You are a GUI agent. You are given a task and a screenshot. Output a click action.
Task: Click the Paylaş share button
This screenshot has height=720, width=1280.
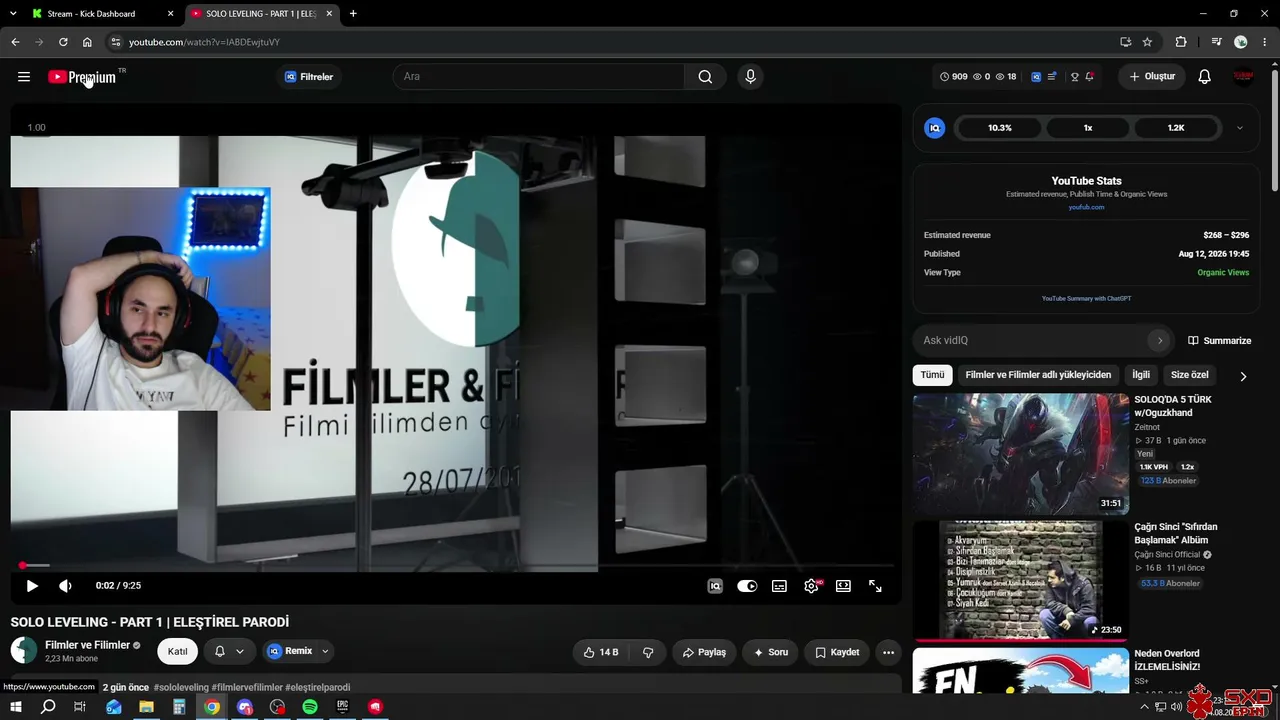coord(704,652)
